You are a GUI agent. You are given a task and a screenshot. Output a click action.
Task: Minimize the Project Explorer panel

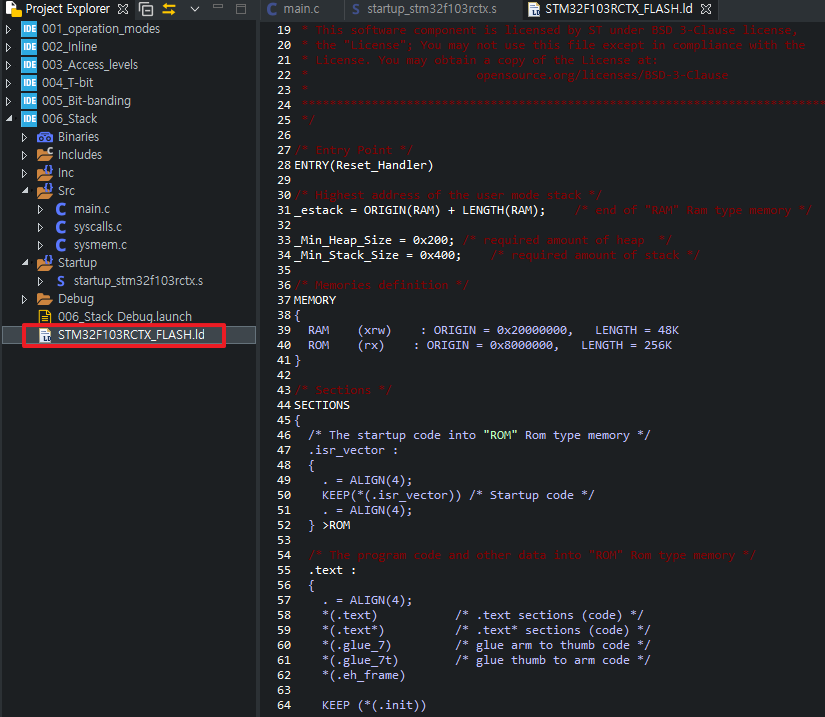[220, 9]
